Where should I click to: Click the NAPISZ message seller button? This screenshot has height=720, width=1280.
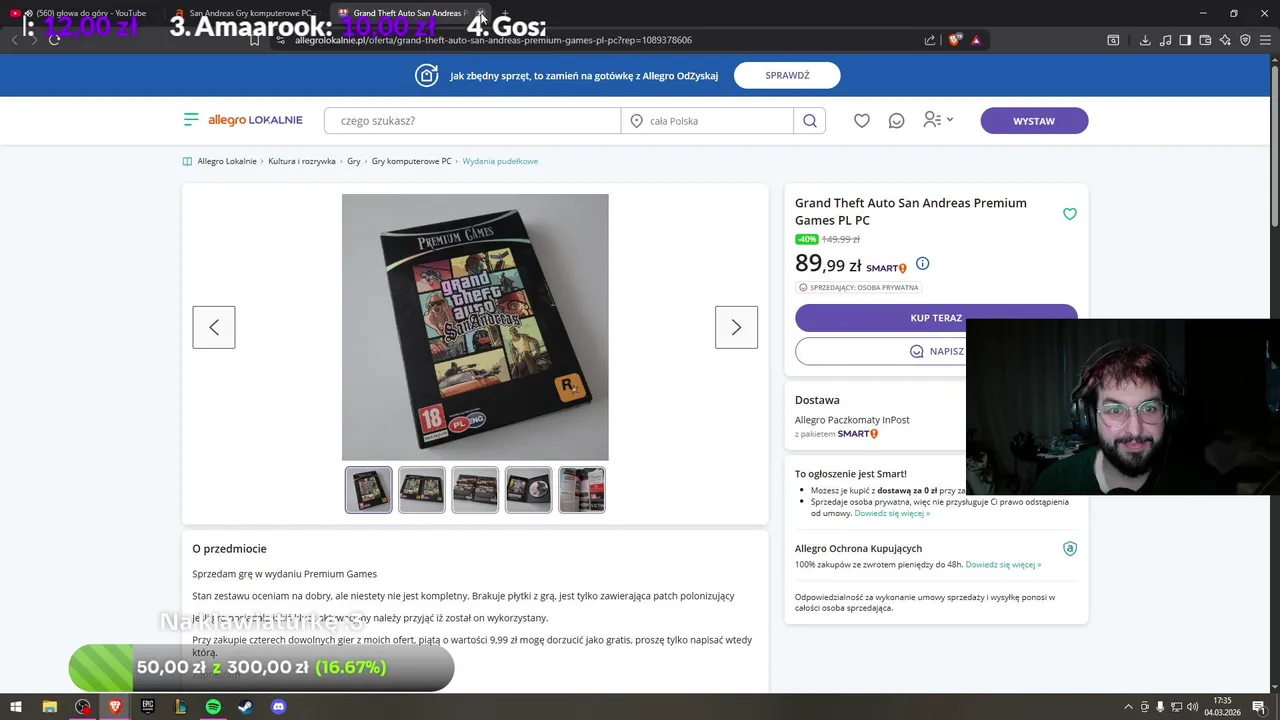tap(936, 351)
